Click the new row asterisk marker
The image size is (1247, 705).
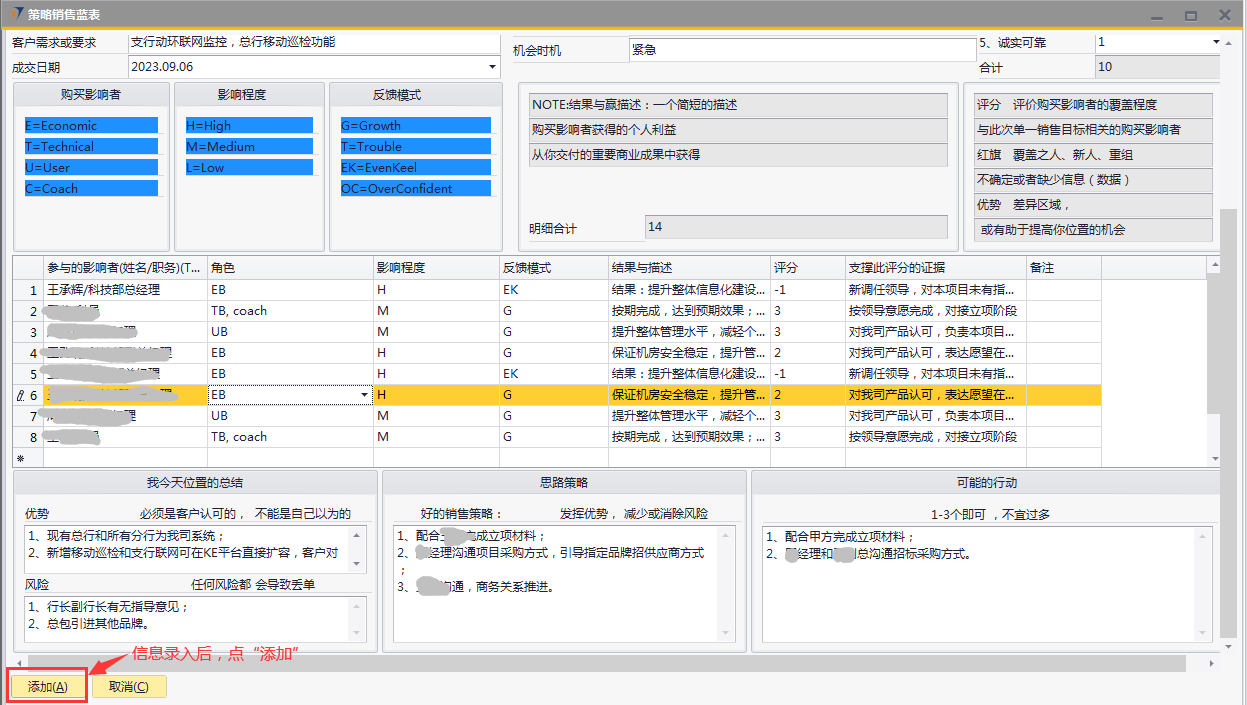(20, 458)
